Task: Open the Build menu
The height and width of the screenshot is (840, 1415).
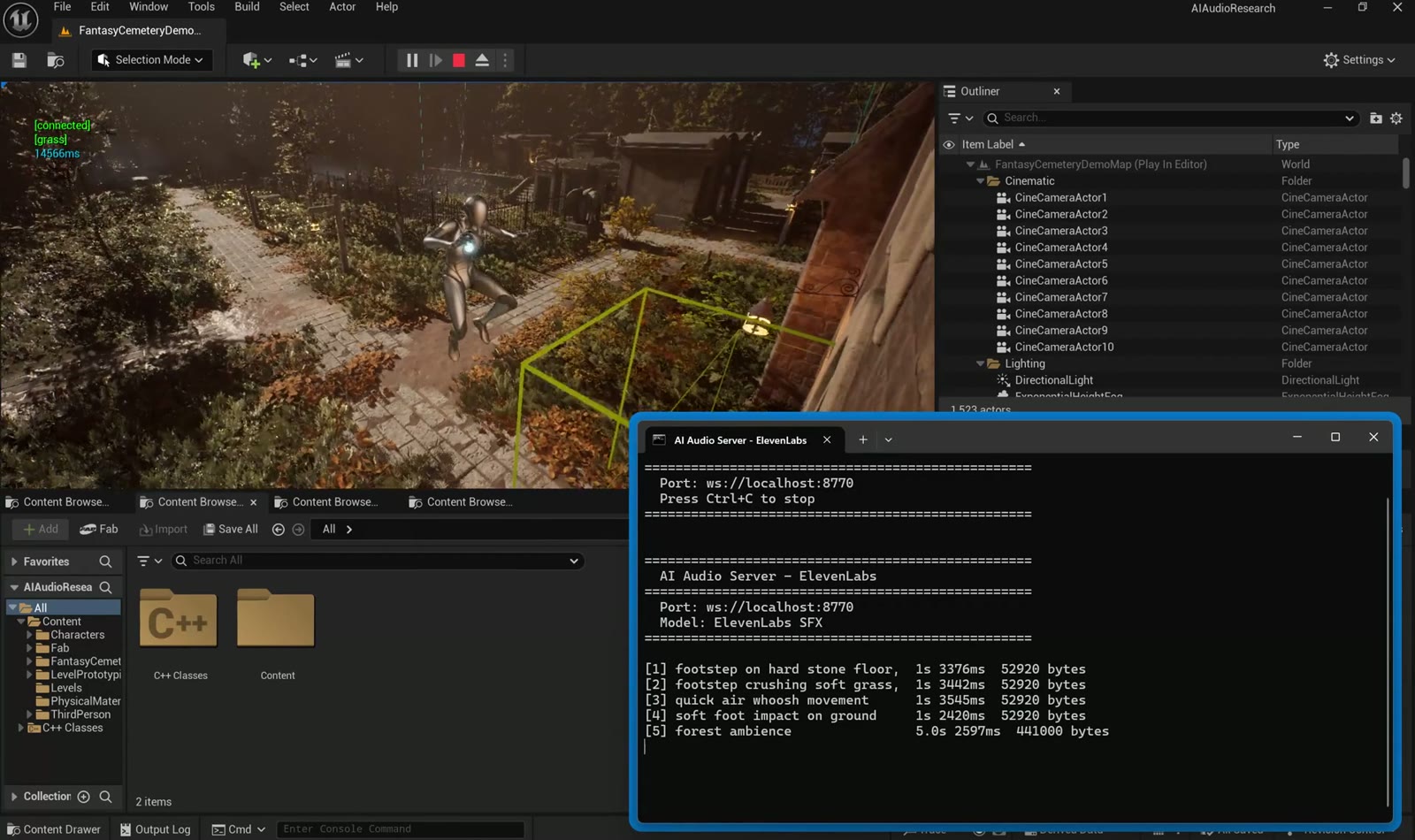Action: pos(247,7)
